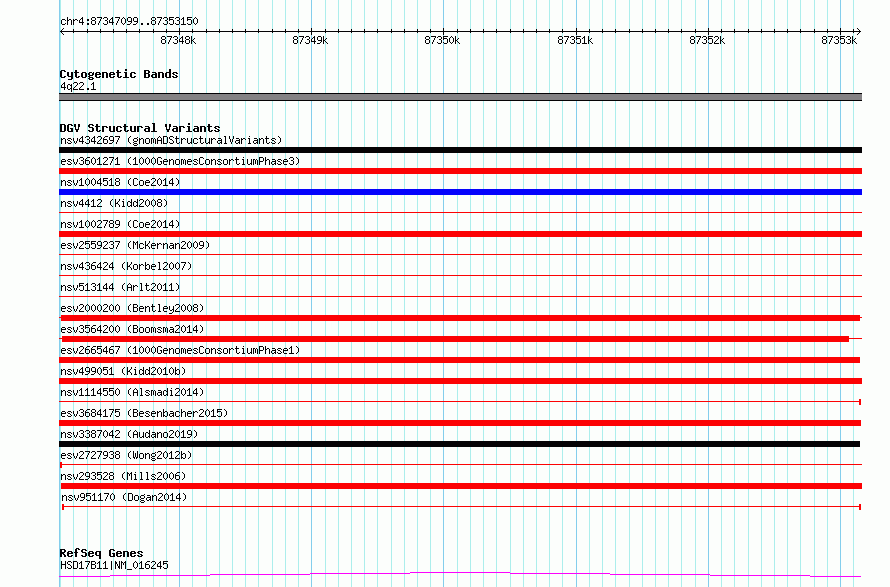Viewport: 890px width, 587px height.
Task: Select the red bar below the nsv293528 label
Action: 460,486
